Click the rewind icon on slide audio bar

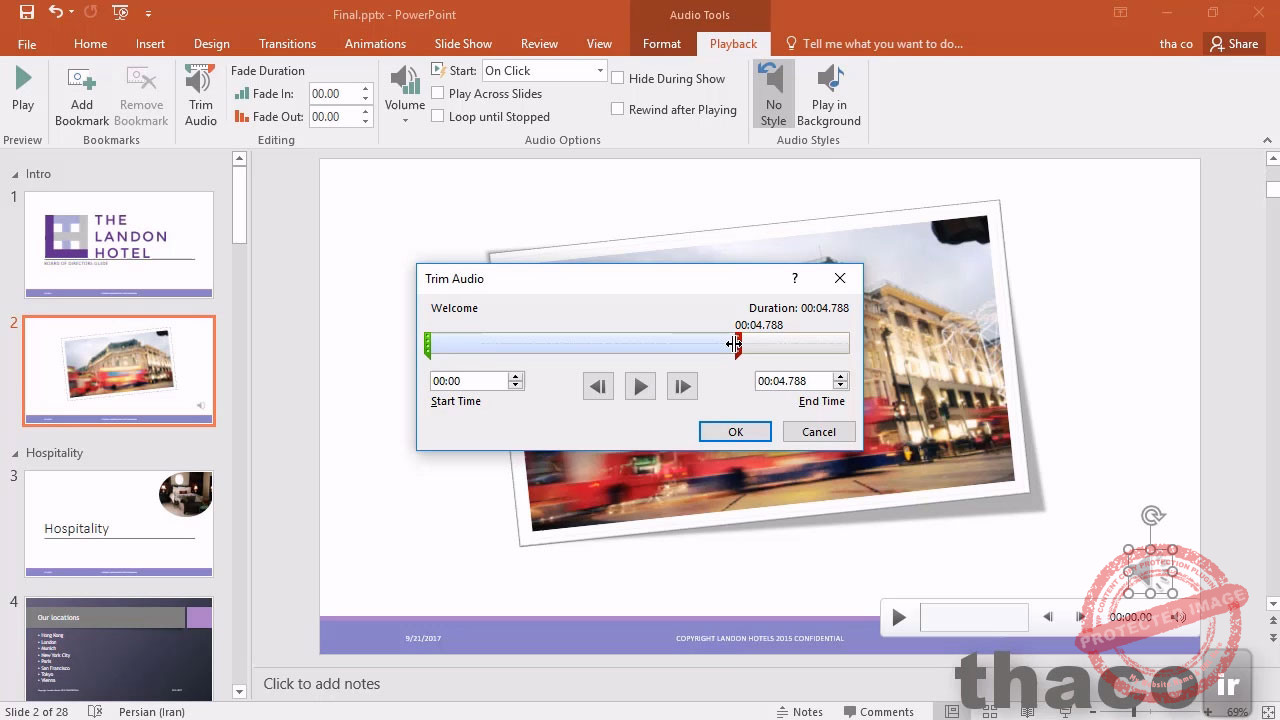coord(1047,617)
